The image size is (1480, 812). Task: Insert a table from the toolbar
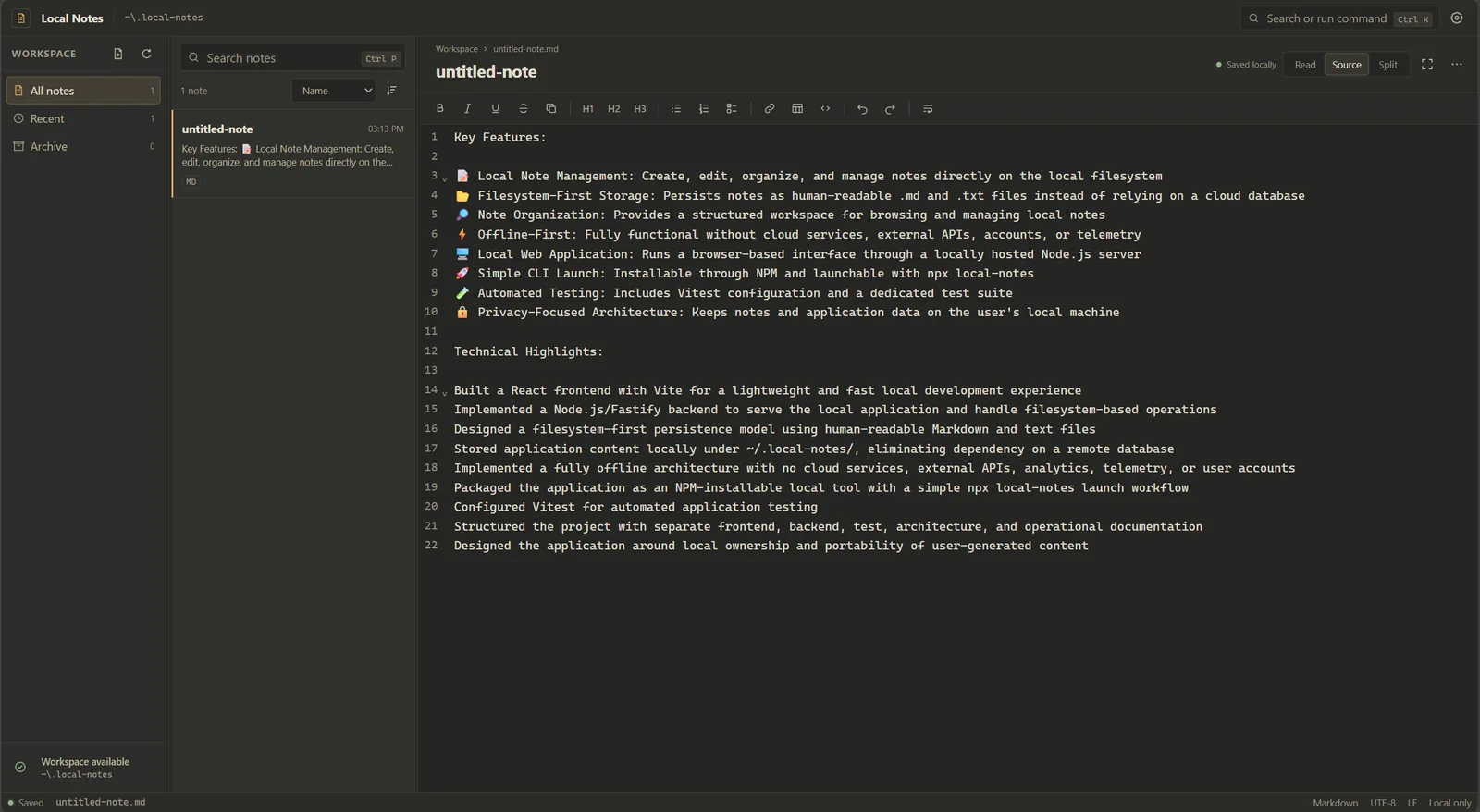[x=797, y=108]
